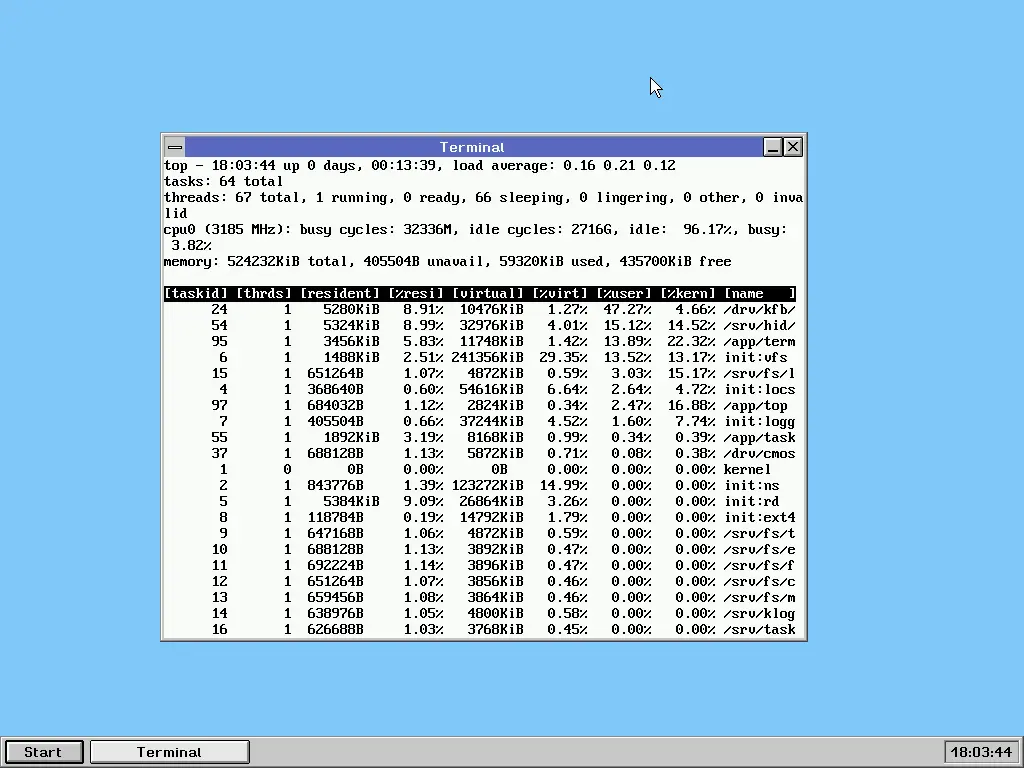Image resolution: width=1024 pixels, height=768 pixels.
Task: Click the [thrds] column header
Action: (x=264, y=293)
